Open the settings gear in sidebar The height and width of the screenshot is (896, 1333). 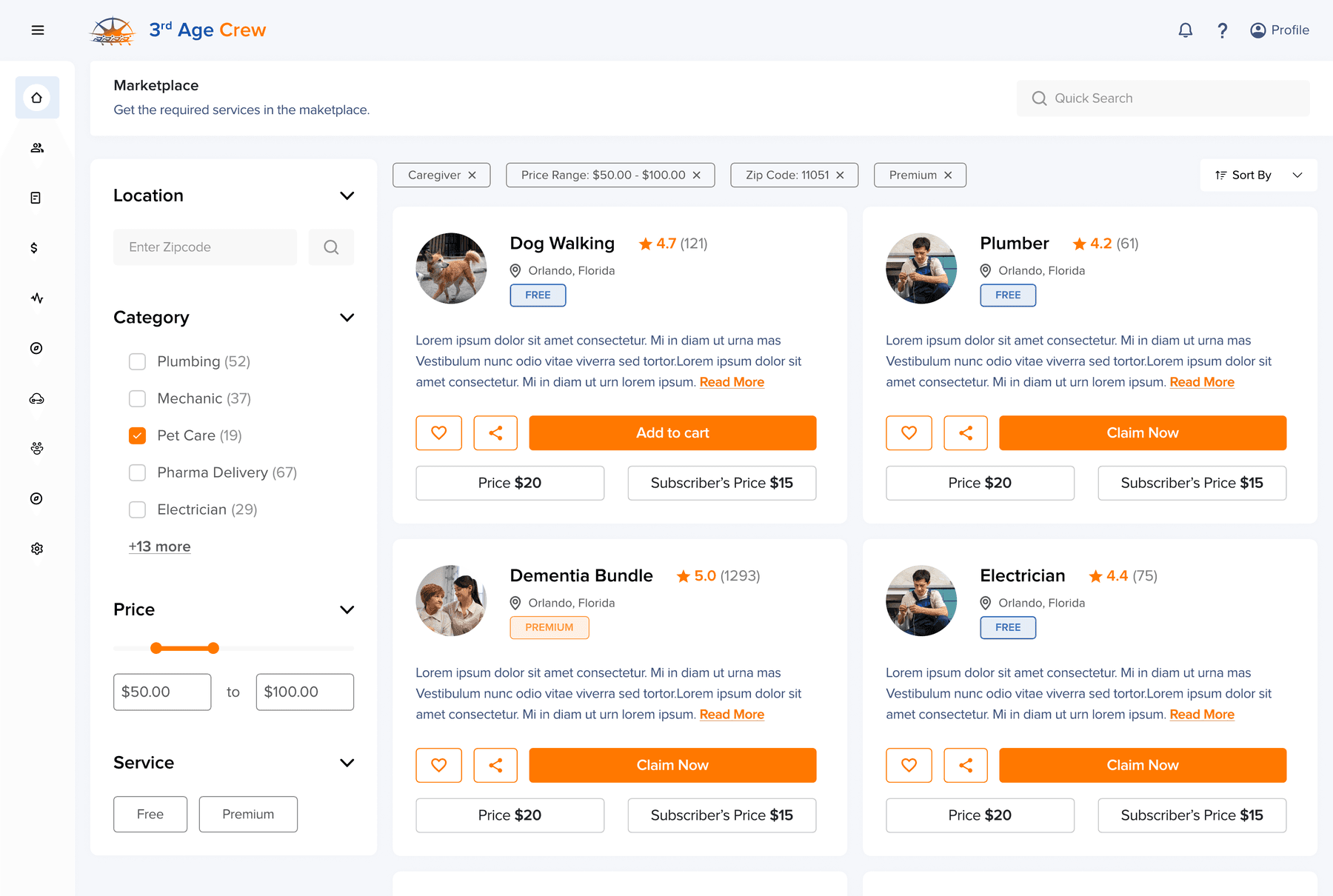click(x=37, y=549)
